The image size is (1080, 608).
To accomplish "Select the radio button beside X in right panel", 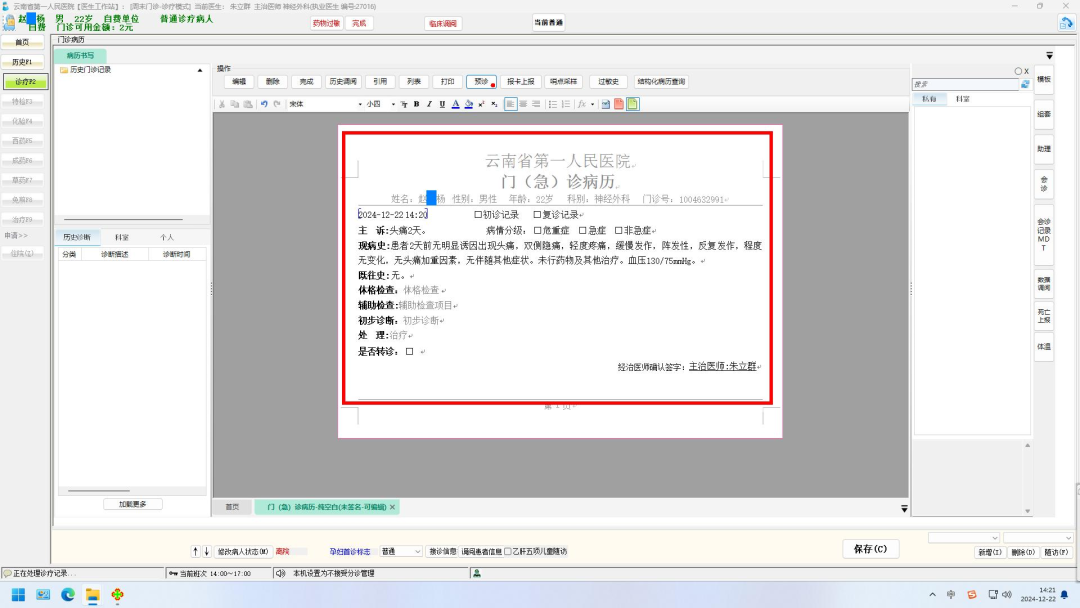I will point(1018,71).
